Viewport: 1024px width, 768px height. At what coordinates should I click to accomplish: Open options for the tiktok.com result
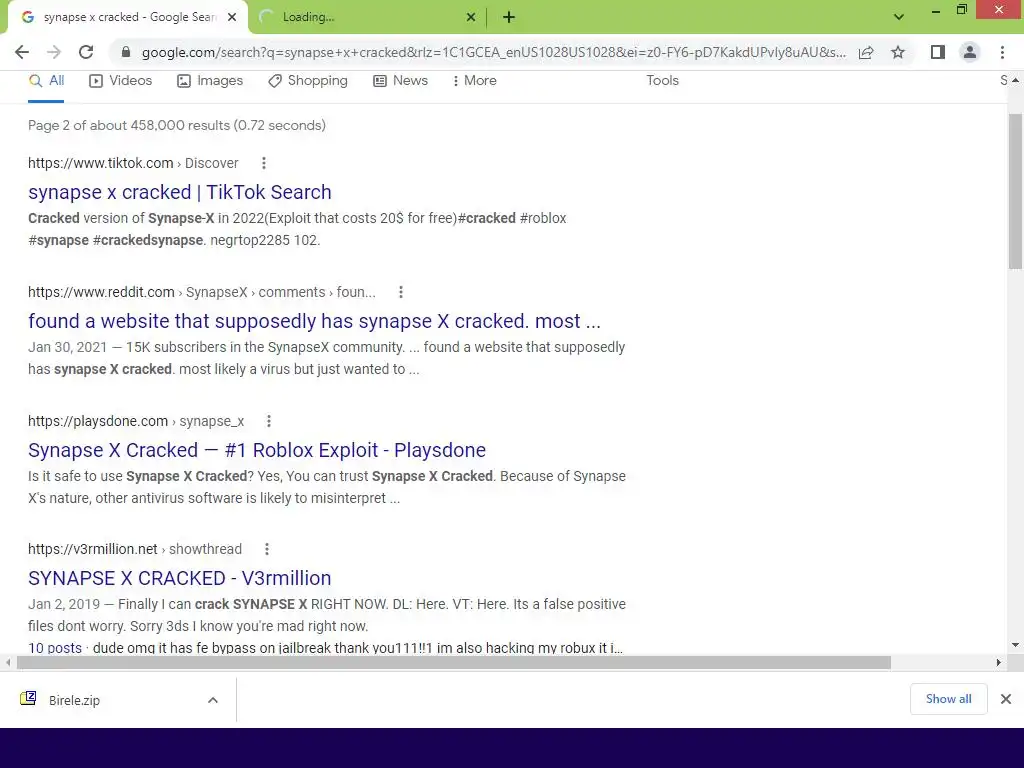[x=263, y=163]
